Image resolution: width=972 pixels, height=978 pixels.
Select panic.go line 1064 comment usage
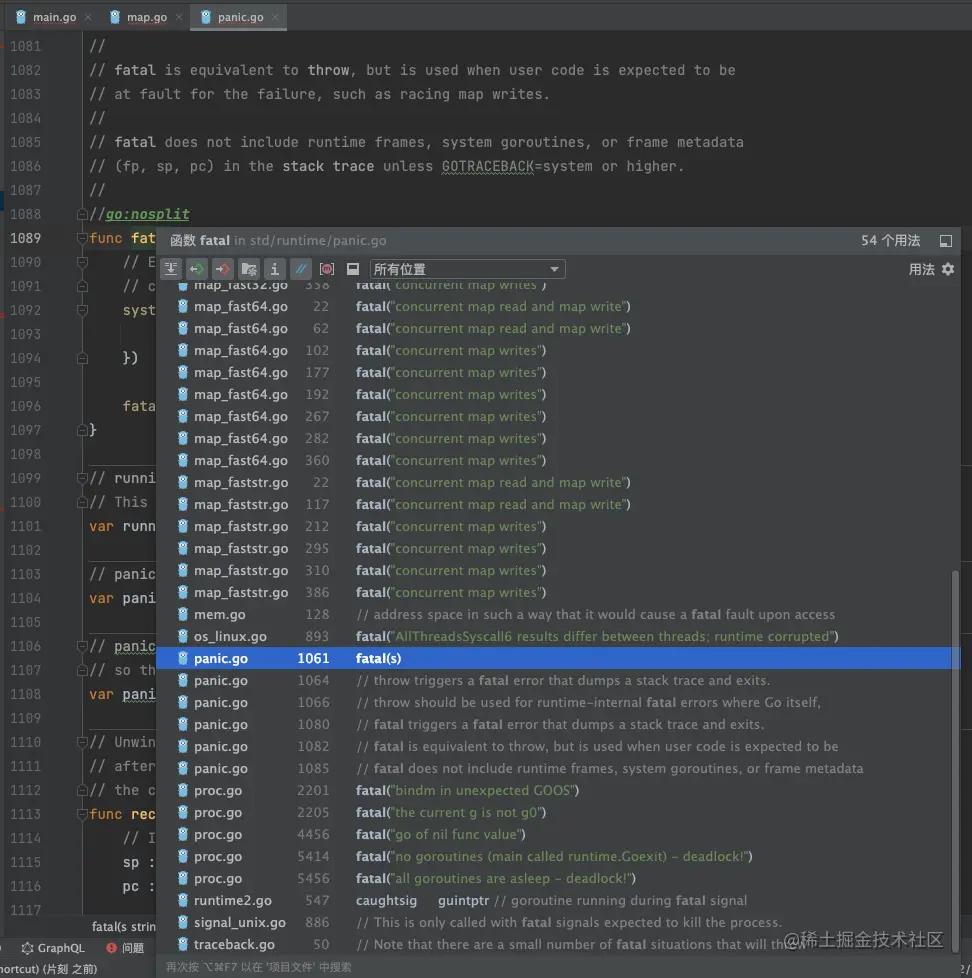[554, 680]
